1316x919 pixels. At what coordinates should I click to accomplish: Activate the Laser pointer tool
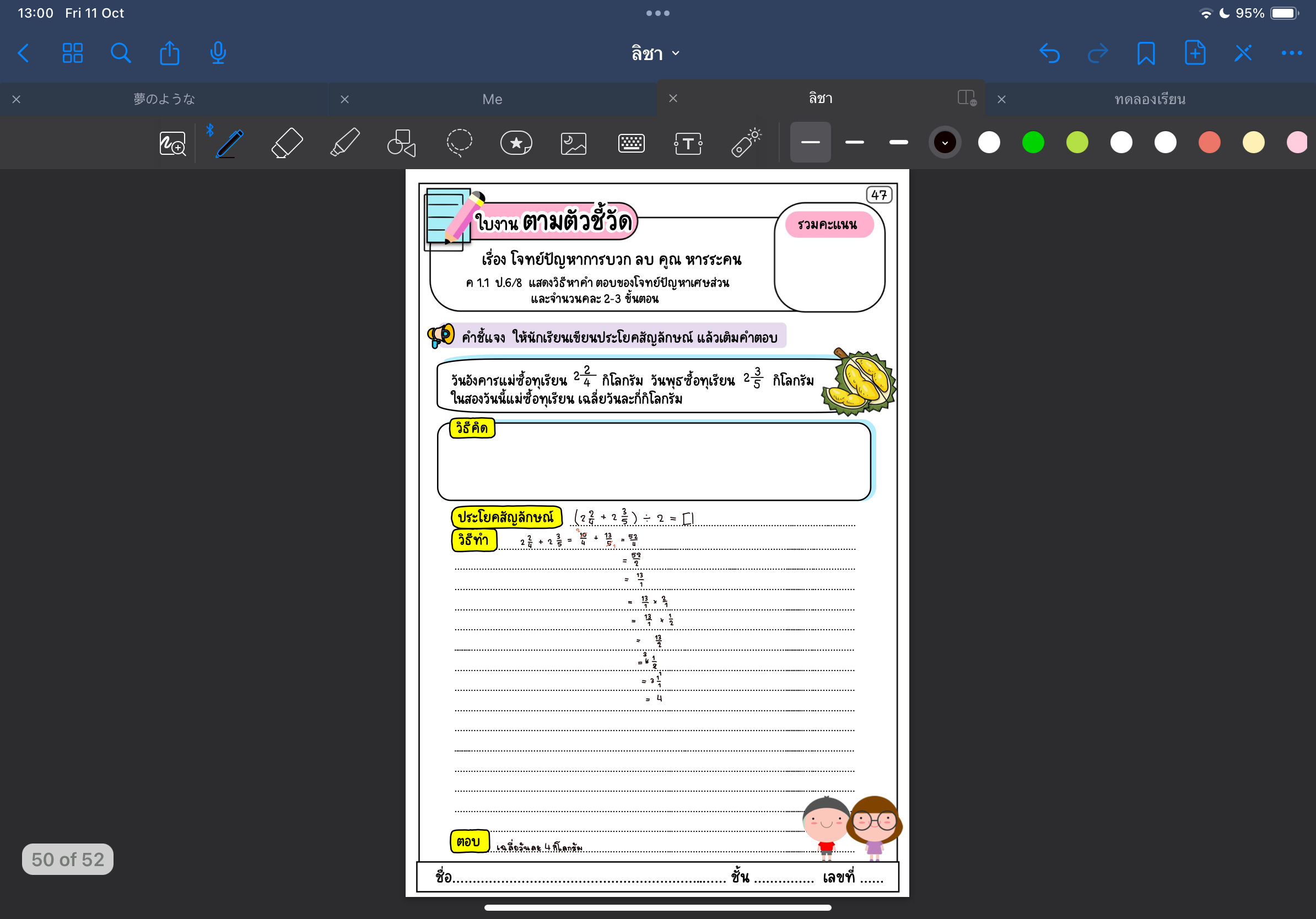click(x=746, y=143)
